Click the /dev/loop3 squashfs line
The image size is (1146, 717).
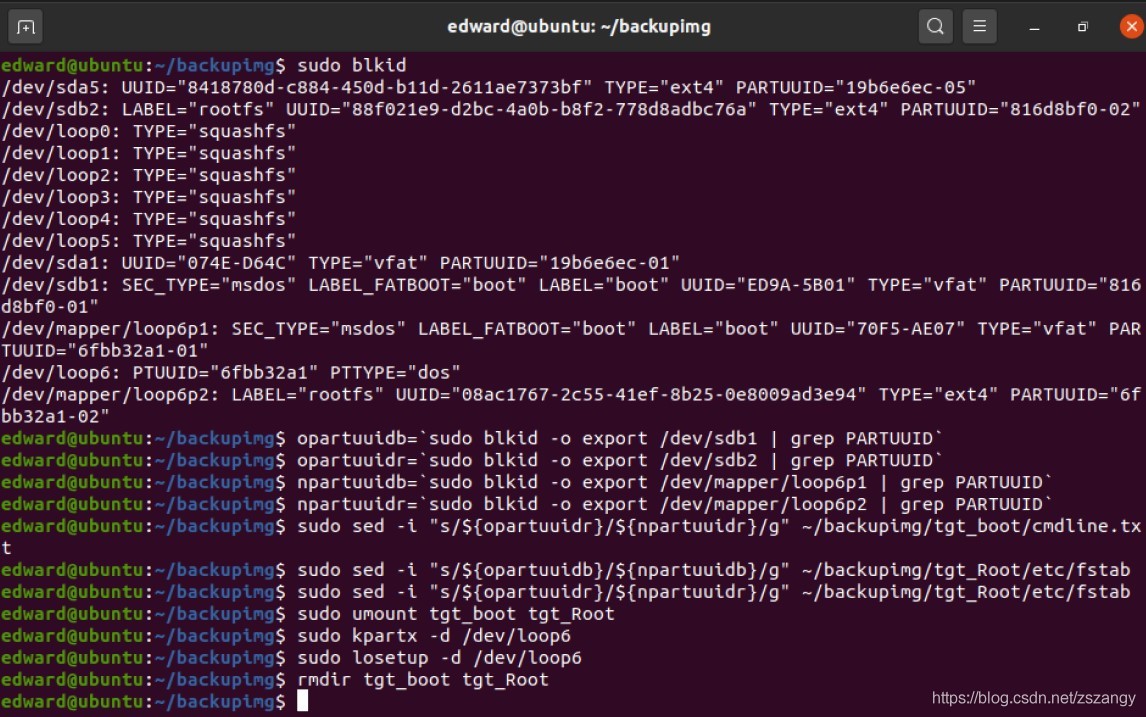click(148, 197)
